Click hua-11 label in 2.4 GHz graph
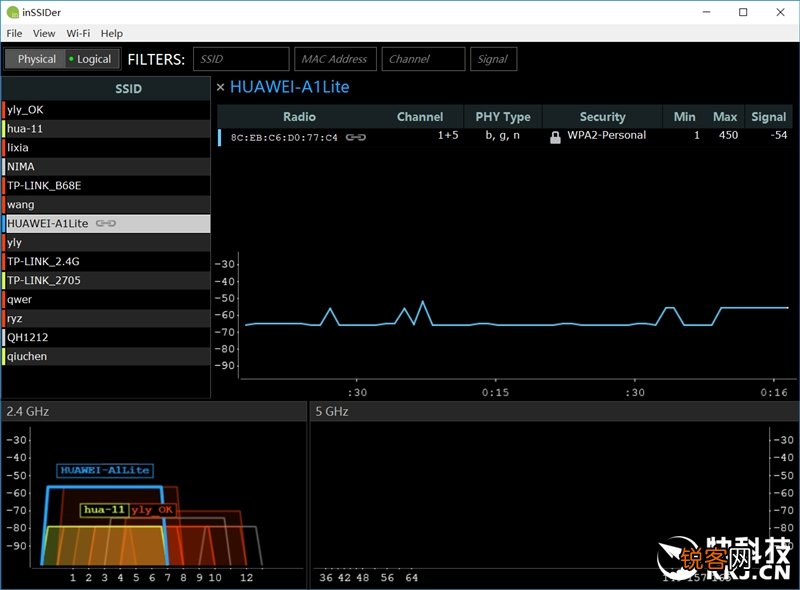This screenshot has width=800, height=590. point(104,510)
